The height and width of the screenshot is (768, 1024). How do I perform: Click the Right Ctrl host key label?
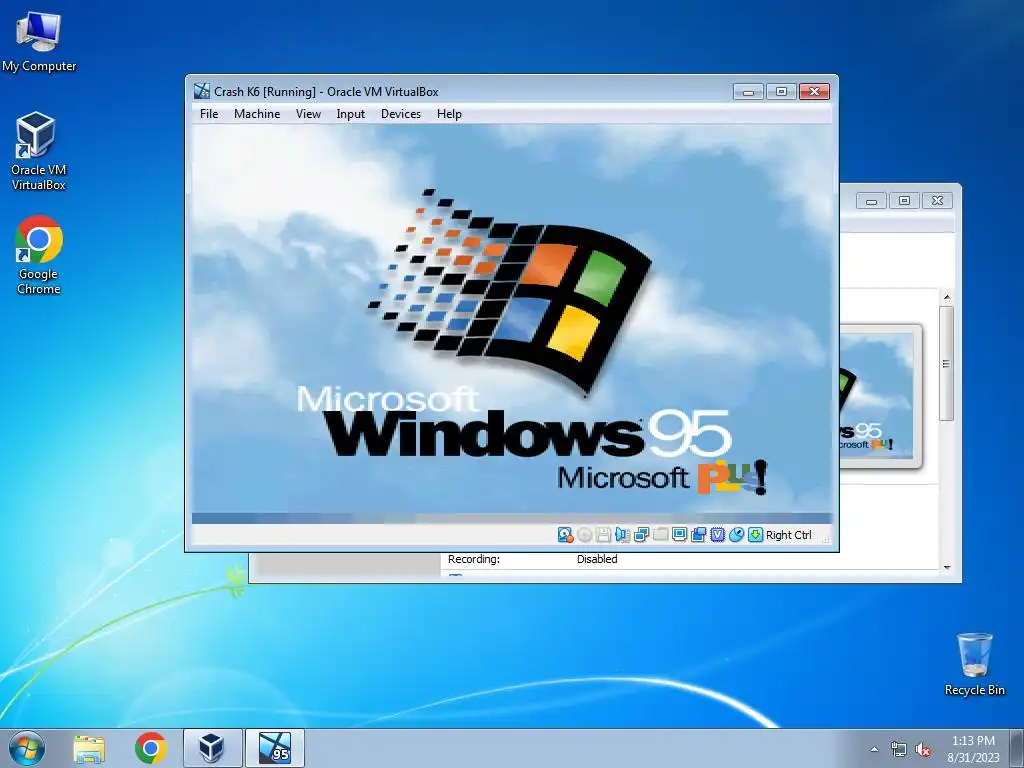coord(789,535)
